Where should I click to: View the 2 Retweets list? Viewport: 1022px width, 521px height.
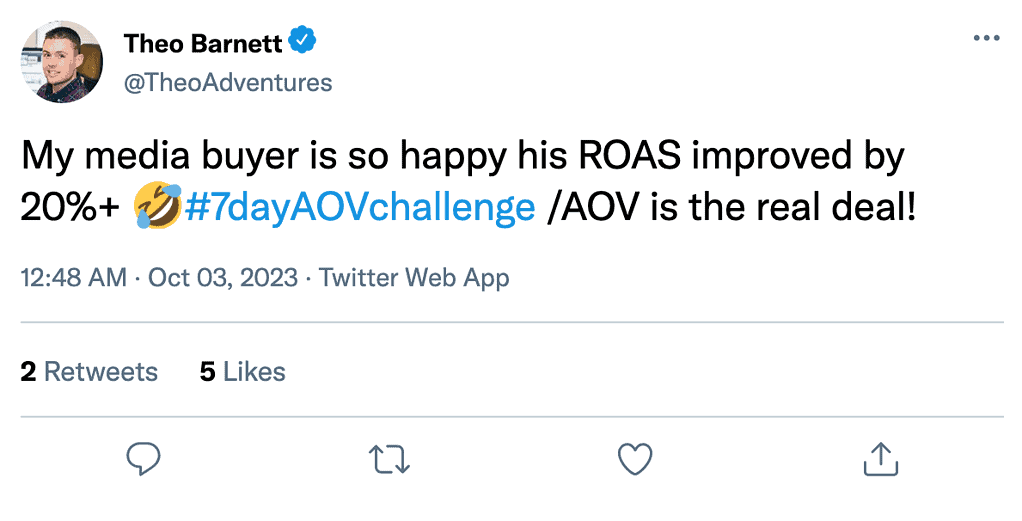point(89,372)
